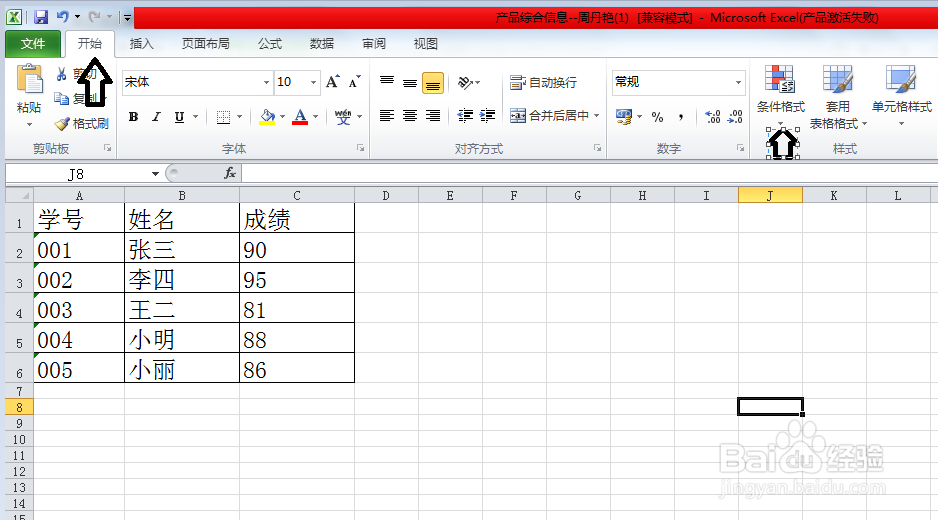Open number format dropdown 常规
The width and height of the screenshot is (938, 520).
tap(738, 82)
